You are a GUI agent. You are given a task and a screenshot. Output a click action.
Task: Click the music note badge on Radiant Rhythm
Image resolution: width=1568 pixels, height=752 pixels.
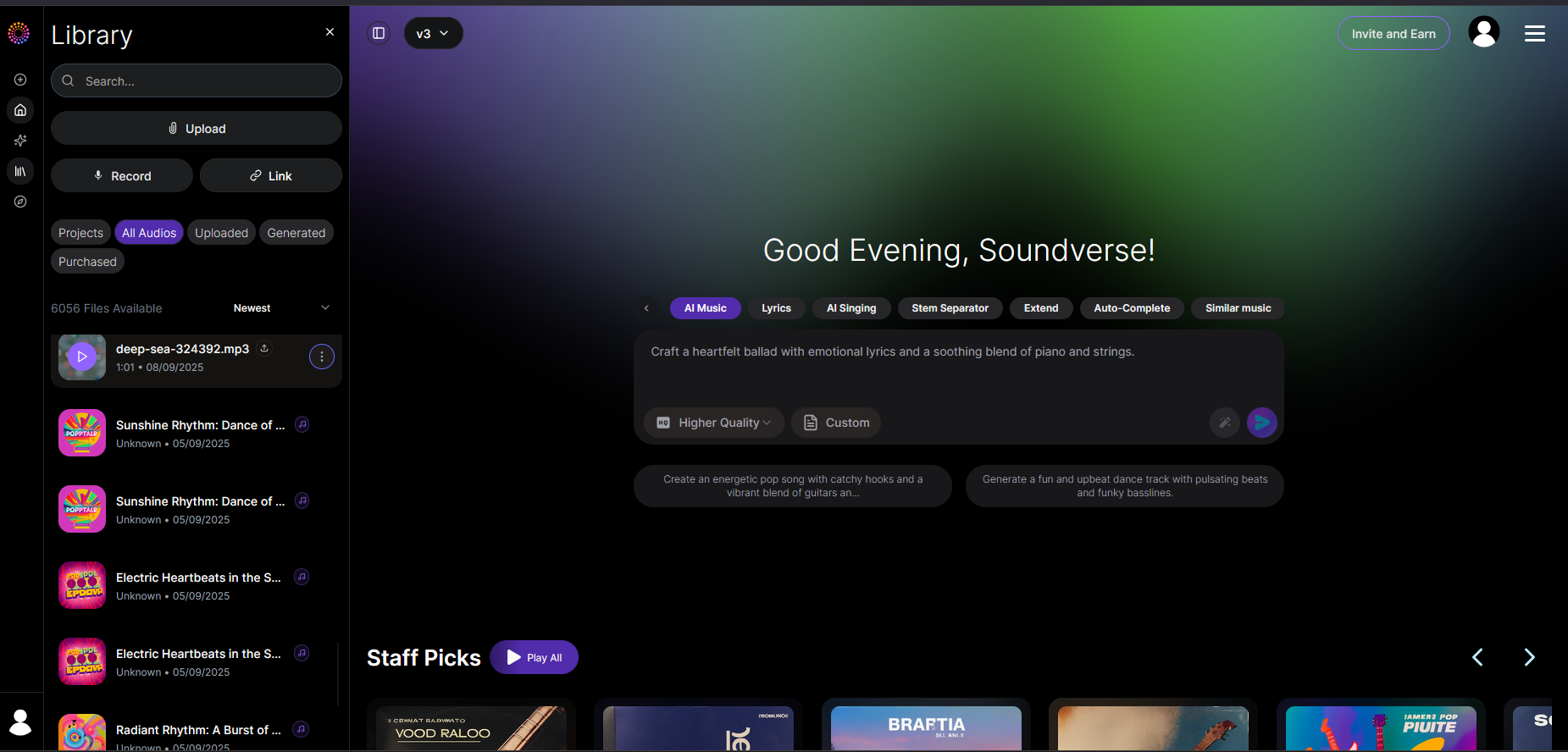coord(301,729)
